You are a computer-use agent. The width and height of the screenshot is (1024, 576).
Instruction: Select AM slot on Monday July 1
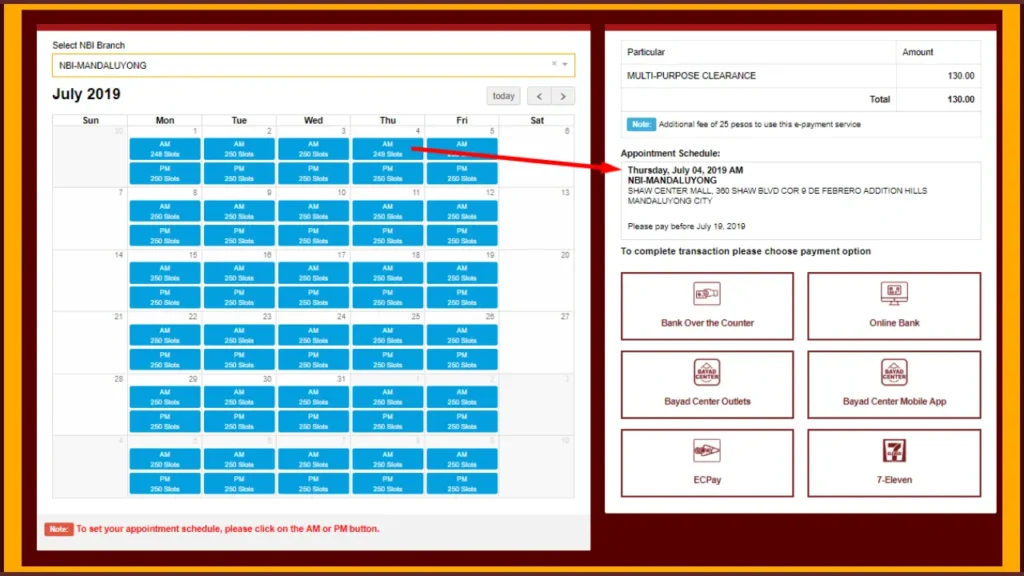coord(165,148)
